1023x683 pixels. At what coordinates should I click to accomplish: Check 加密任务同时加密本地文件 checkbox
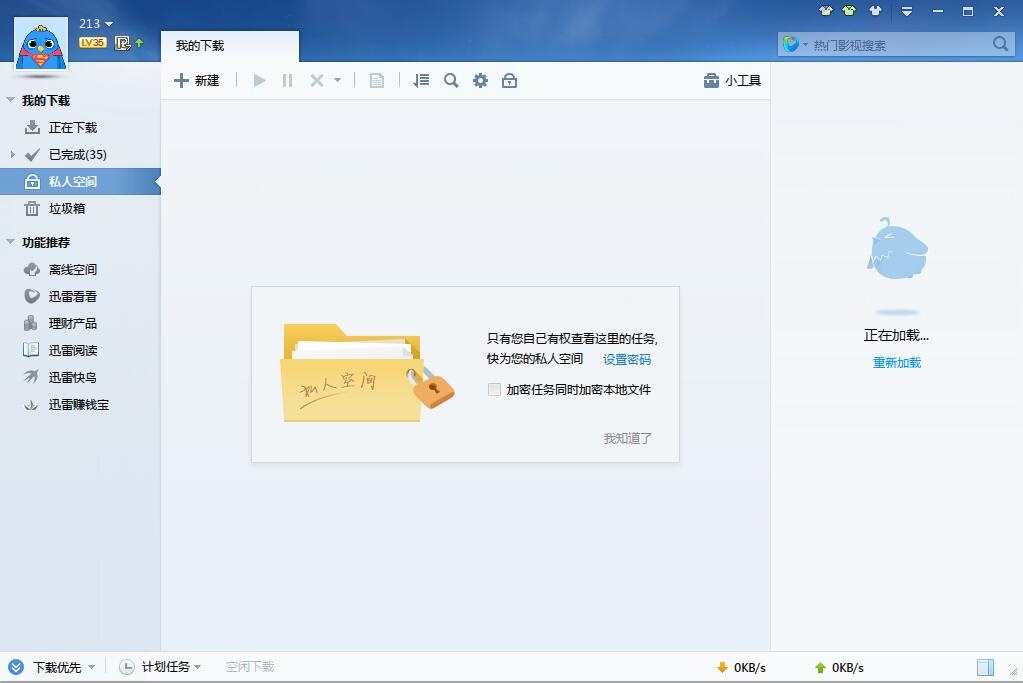click(495, 389)
